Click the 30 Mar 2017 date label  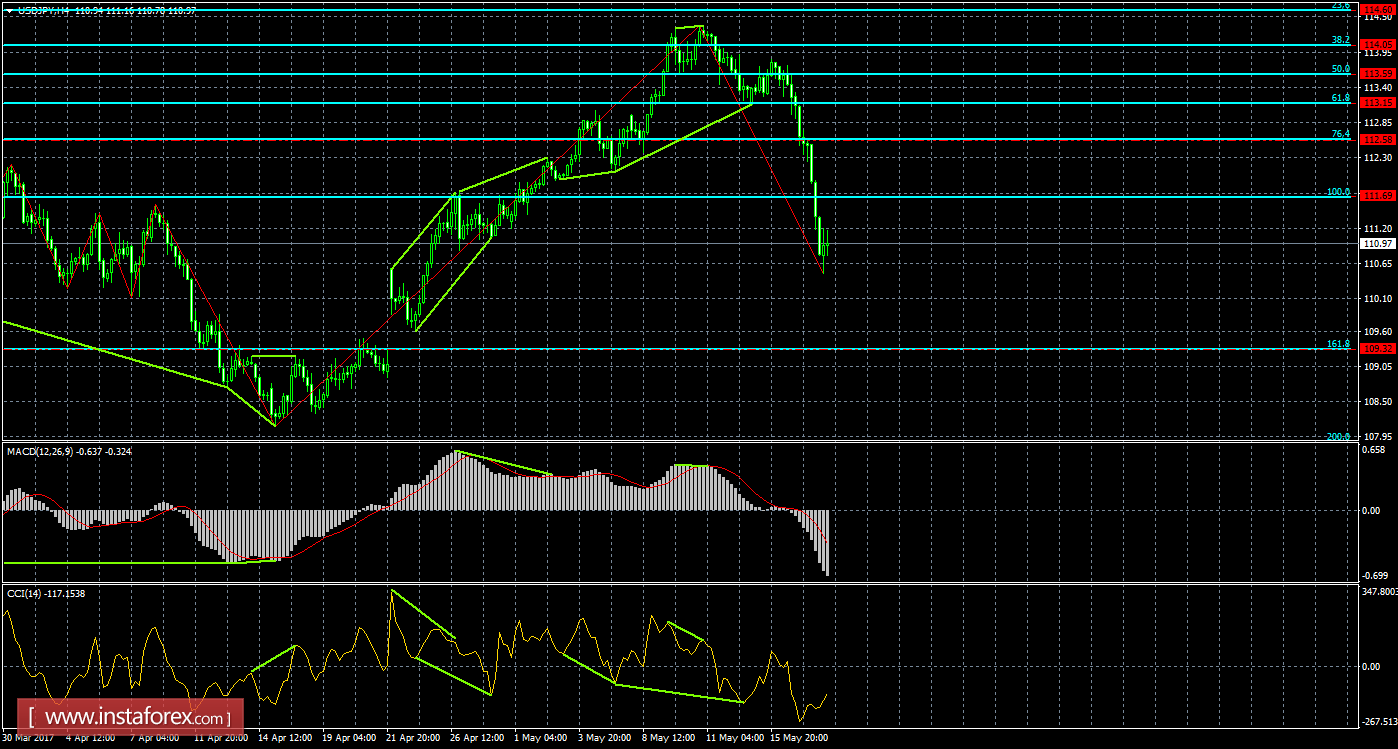29,739
